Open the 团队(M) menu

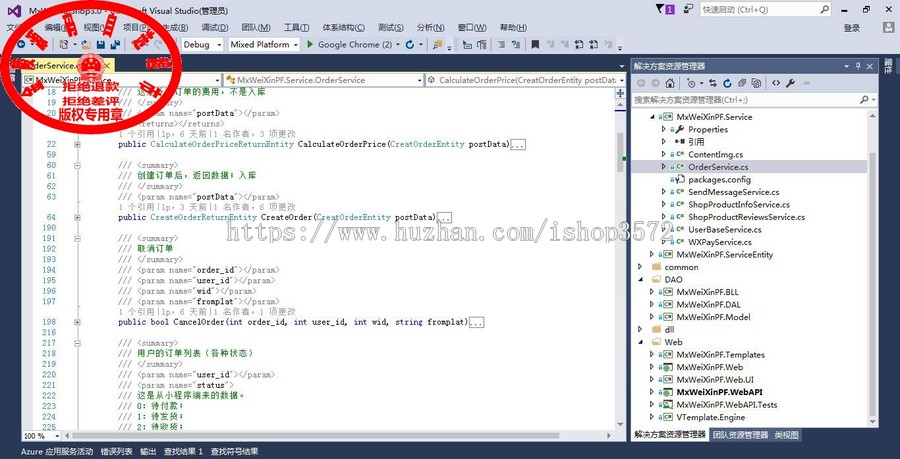coord(256,28)
